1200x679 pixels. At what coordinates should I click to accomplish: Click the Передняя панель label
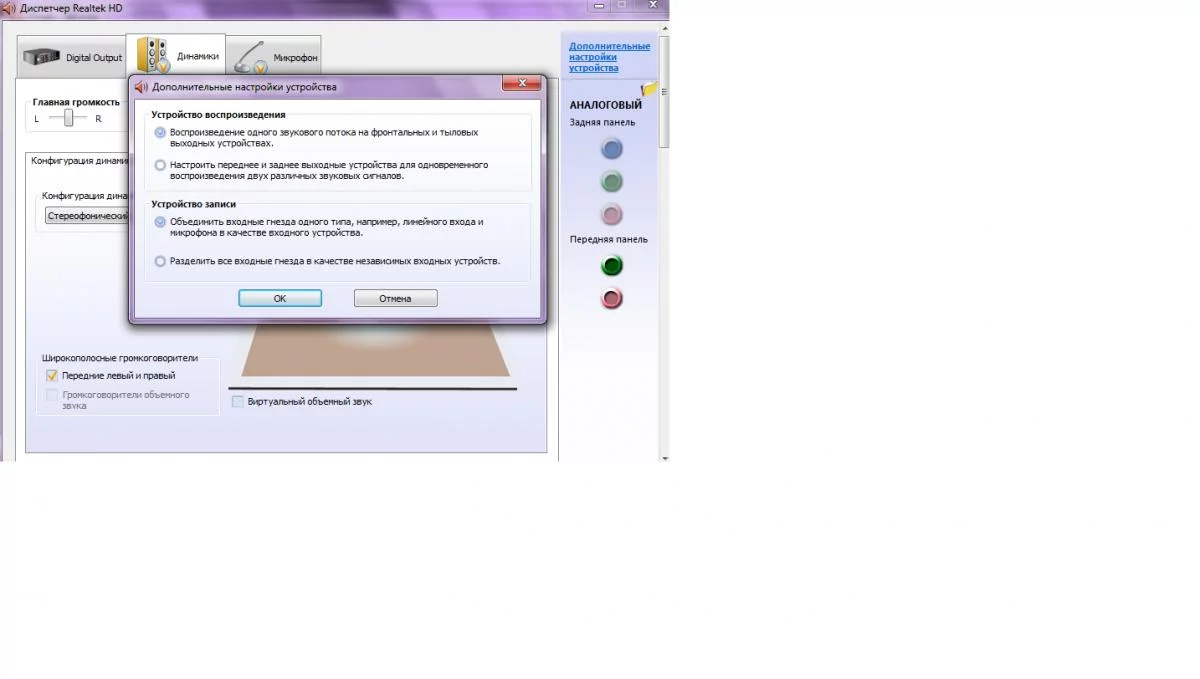(x=608, y=240)
